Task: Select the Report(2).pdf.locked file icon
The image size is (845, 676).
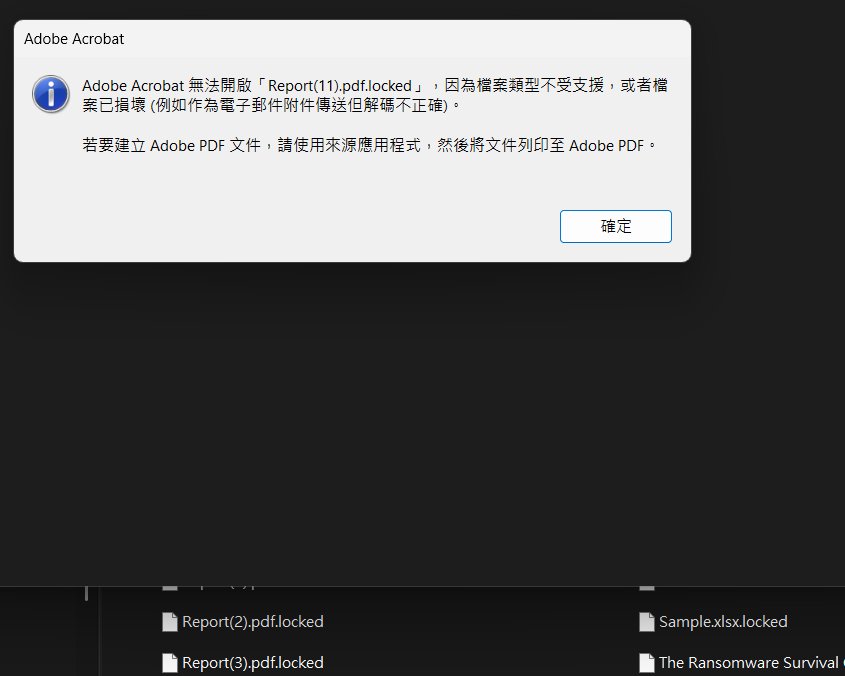Action: (x=170, y=622)
